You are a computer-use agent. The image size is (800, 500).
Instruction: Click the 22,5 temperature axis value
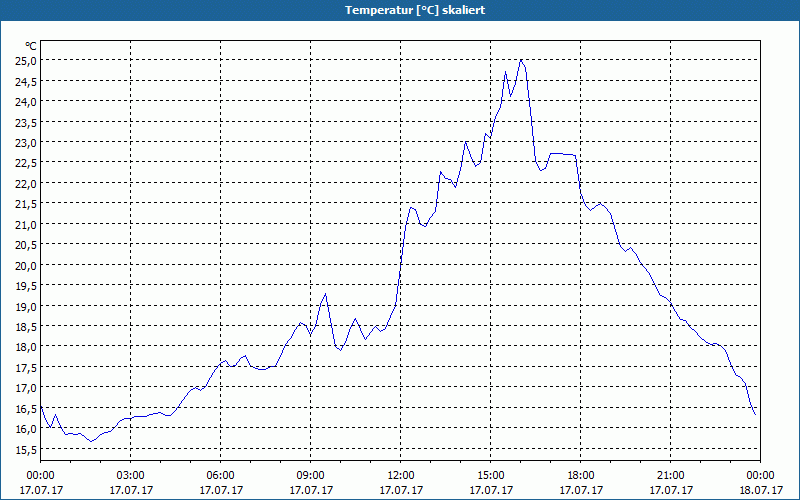click(x=27, y=163)
